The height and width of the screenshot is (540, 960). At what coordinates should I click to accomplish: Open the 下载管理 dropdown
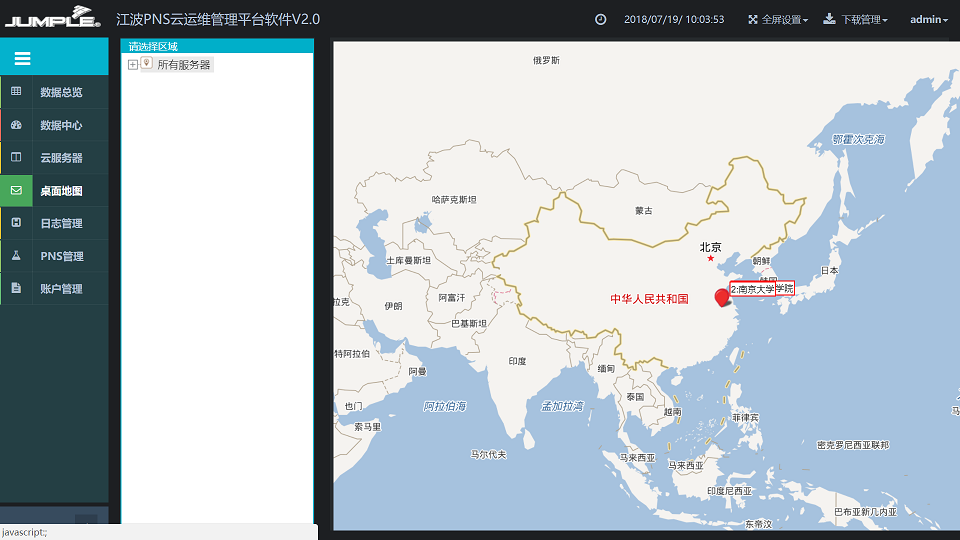tap(855, 19)
